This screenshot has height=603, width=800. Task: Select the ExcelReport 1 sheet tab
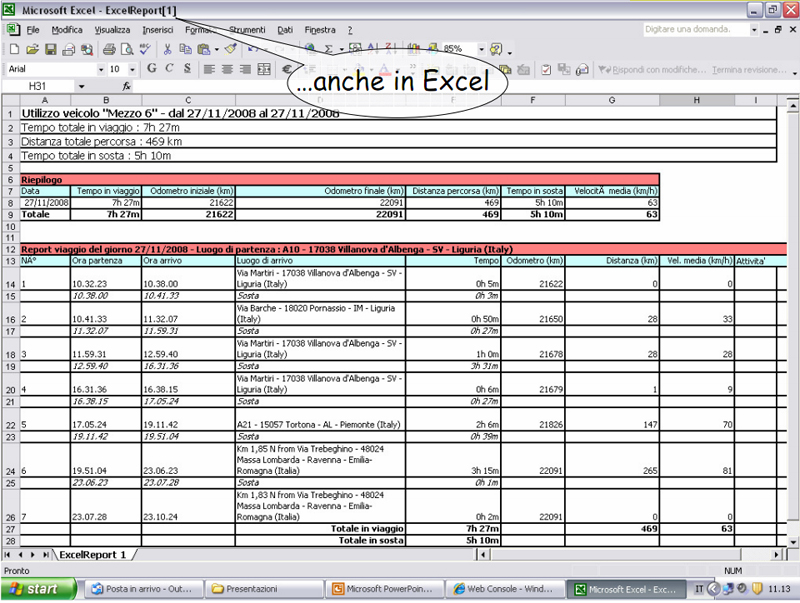92,555
